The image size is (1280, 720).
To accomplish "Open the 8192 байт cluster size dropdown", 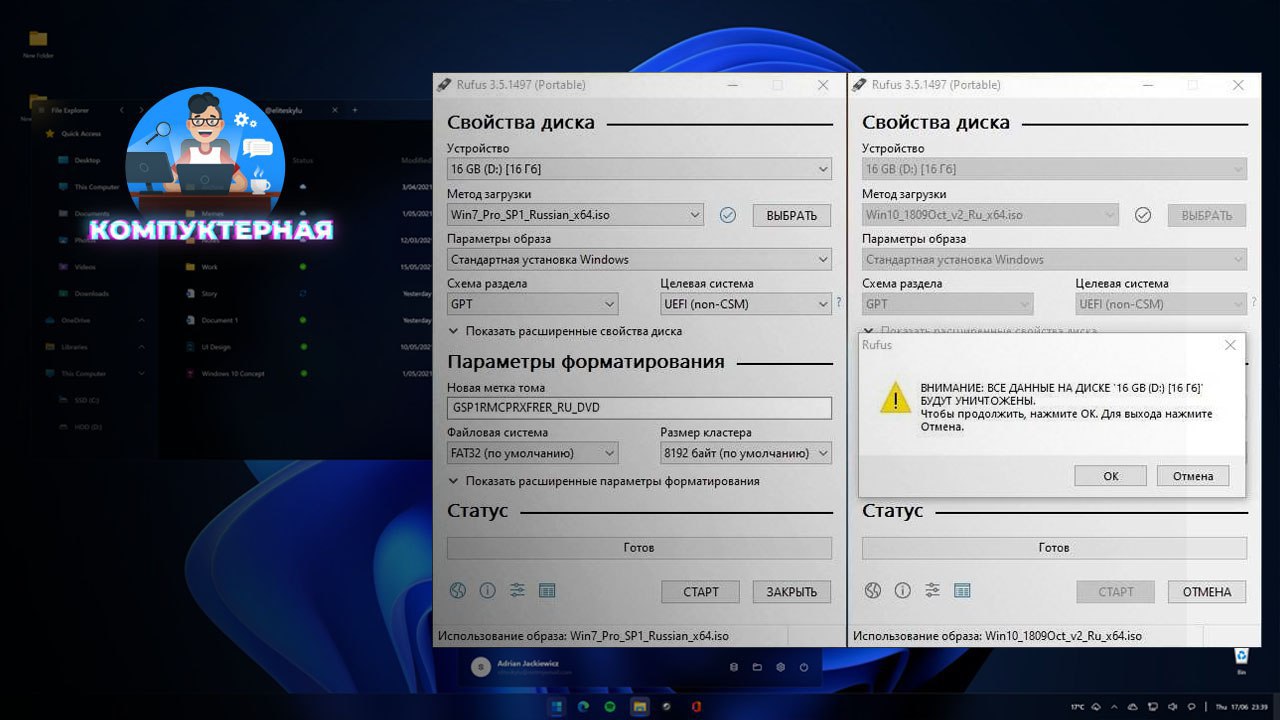I will (x=746, y=453).
